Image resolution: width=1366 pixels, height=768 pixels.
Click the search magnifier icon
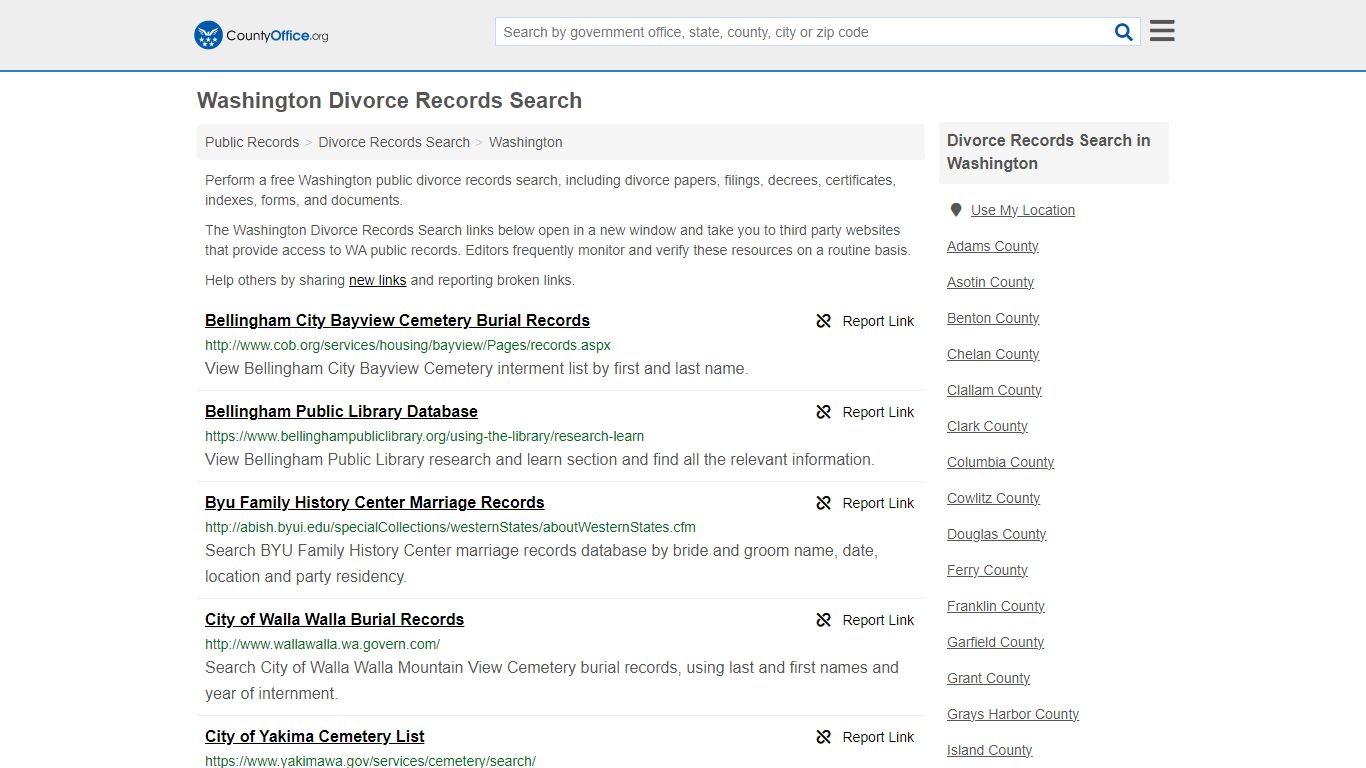[1124, 32]
